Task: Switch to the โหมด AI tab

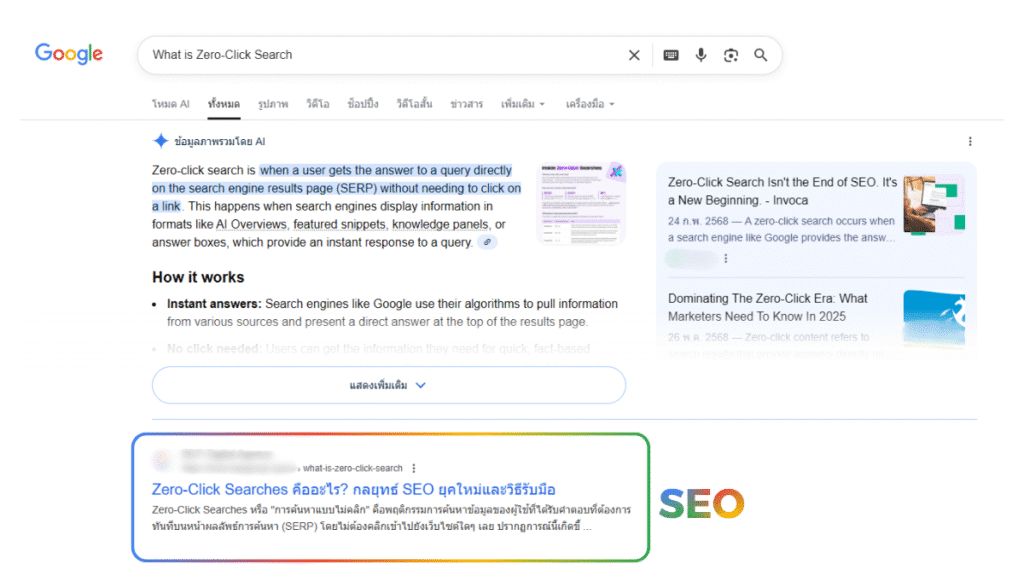Action: pos(170,104)
